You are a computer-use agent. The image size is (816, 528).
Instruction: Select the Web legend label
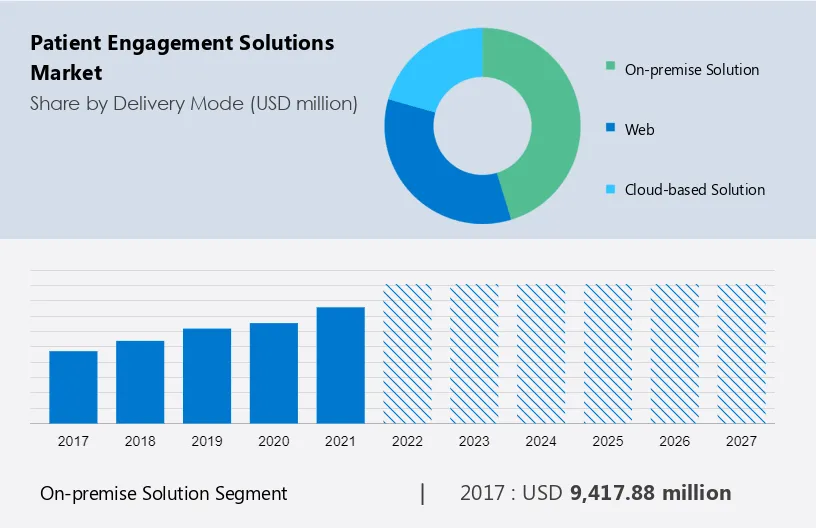[x=640, y=130]
